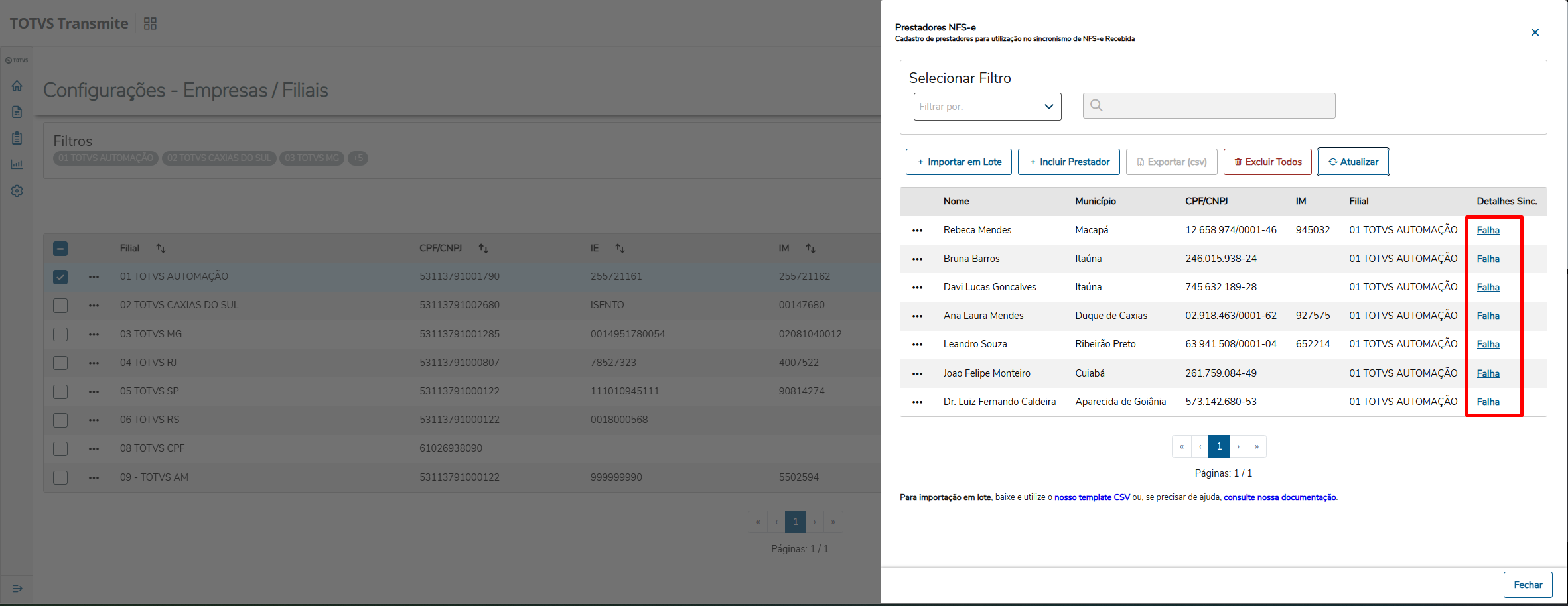
Task: Open the document icon in sidebar
Action: point(17,112)
